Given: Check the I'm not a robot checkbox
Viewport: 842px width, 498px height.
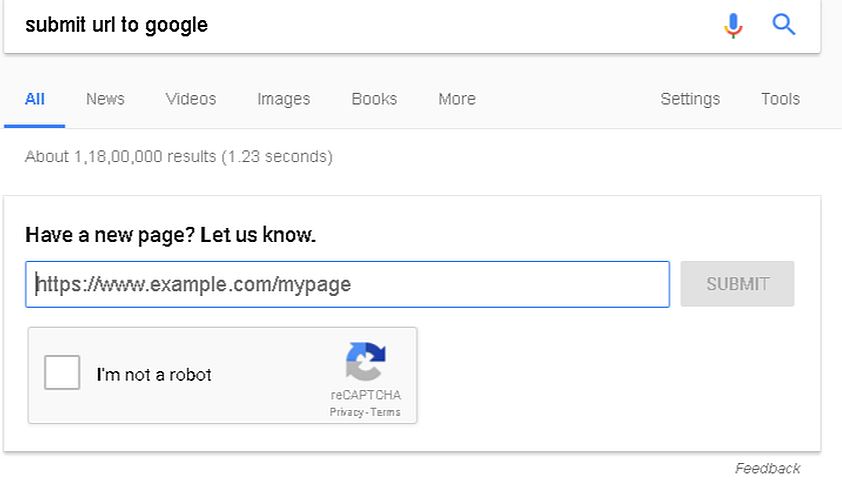Looking at the screenshot, I should (62, 373).
